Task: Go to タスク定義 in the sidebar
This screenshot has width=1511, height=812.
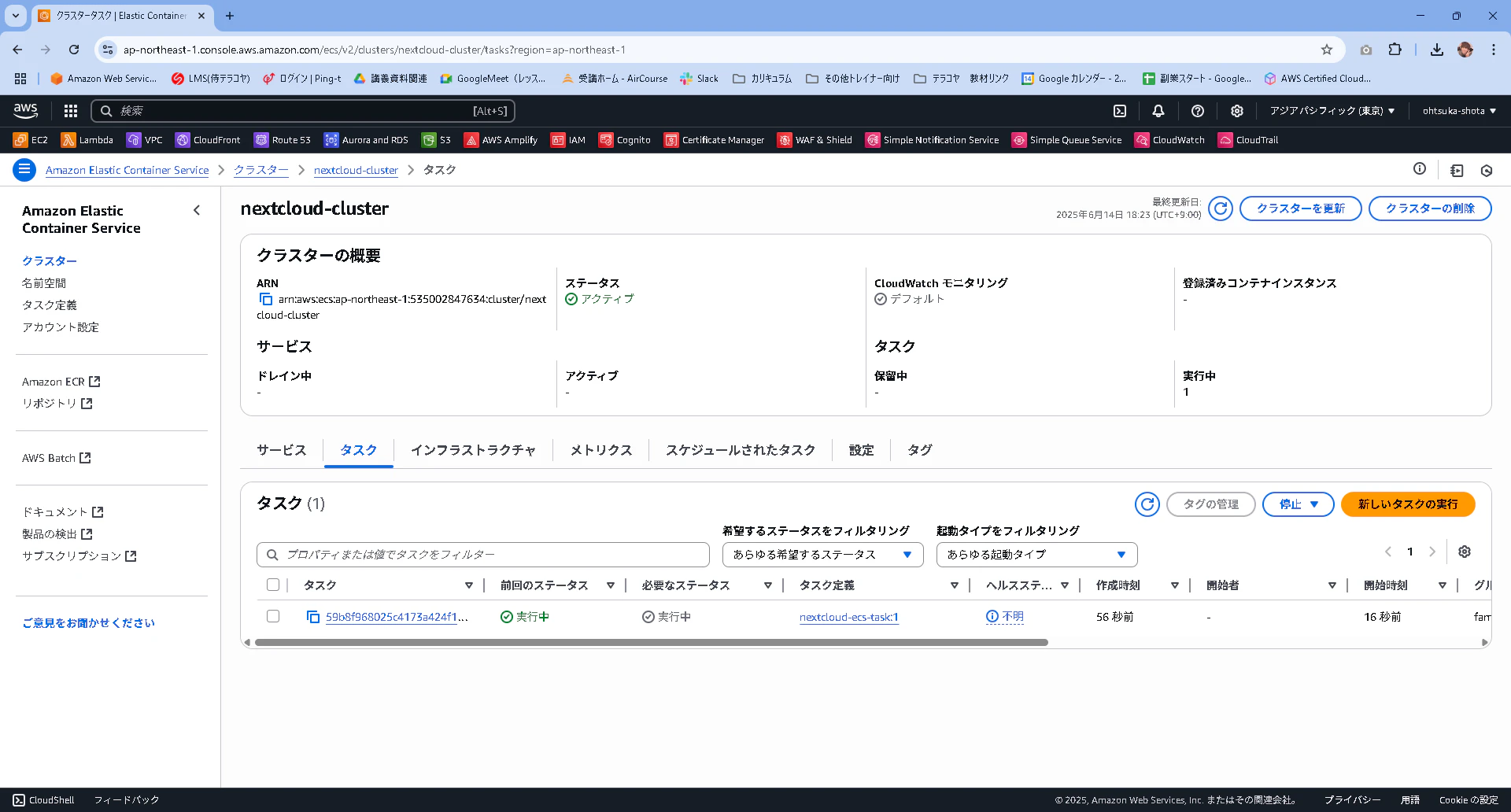Action: point(50,305)
